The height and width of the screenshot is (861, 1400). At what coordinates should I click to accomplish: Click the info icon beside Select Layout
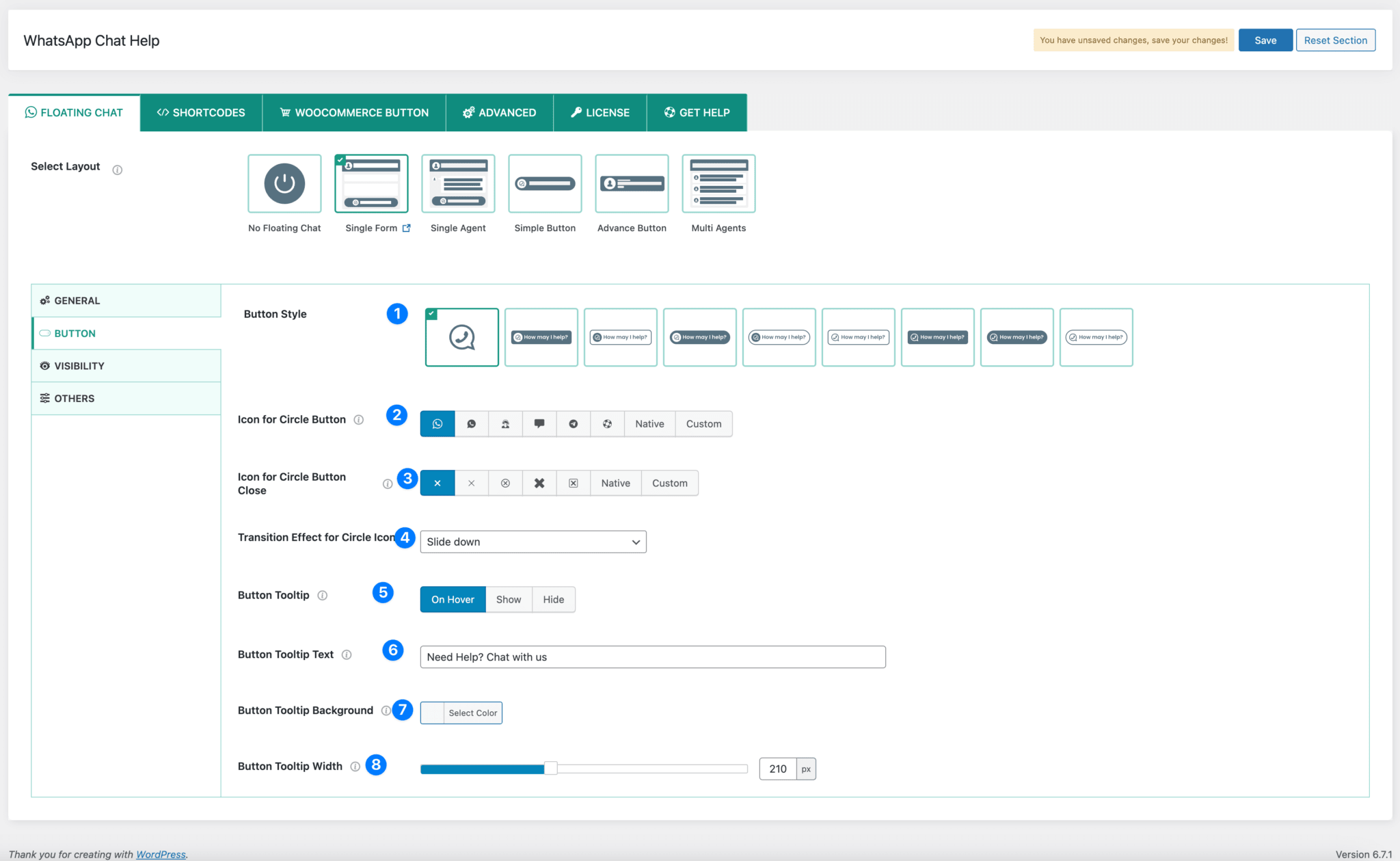tap(118, 170)
